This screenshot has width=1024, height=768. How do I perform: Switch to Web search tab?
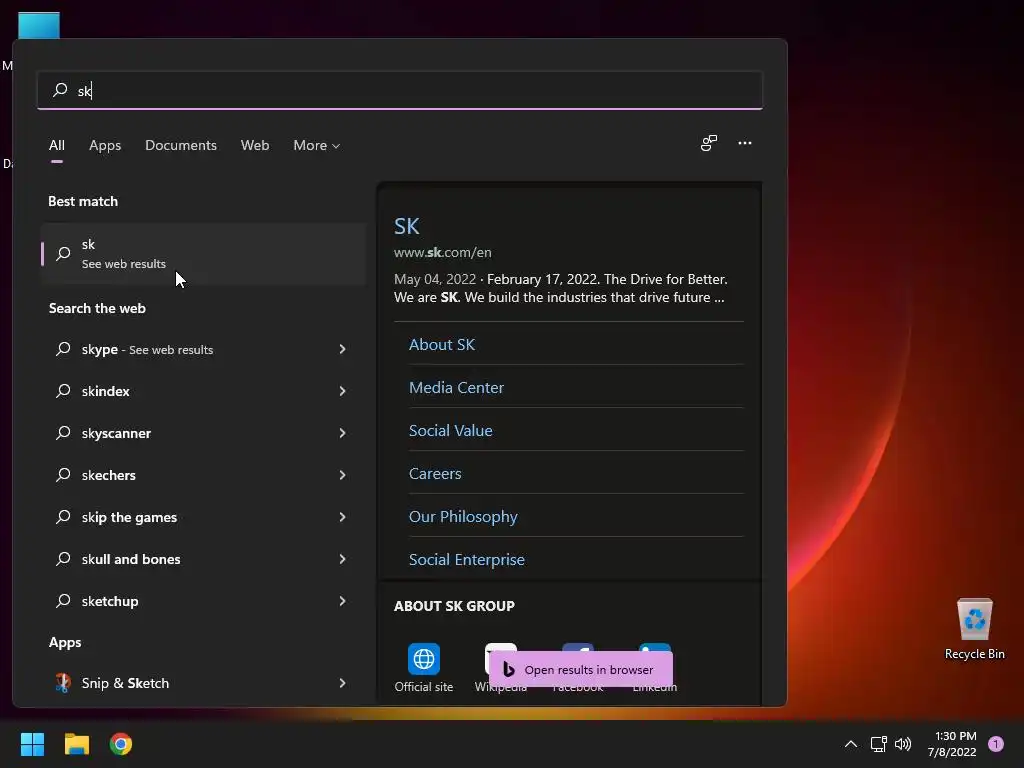255,145
